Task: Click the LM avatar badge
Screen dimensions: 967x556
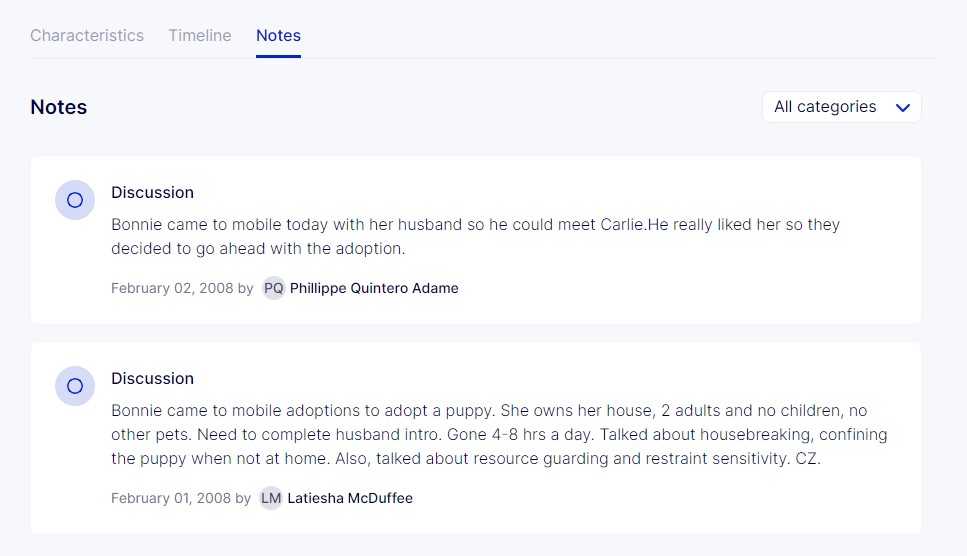Action: pos(271,498)
